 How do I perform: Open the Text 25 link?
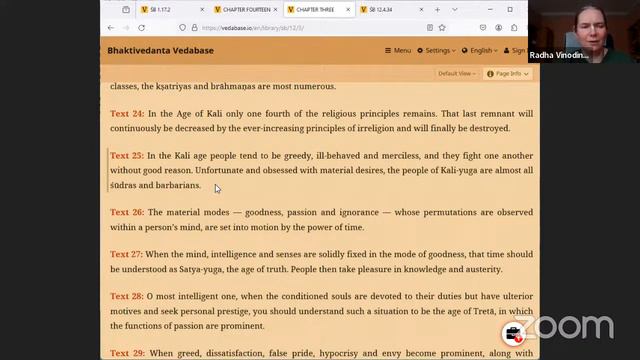point(127,156)
